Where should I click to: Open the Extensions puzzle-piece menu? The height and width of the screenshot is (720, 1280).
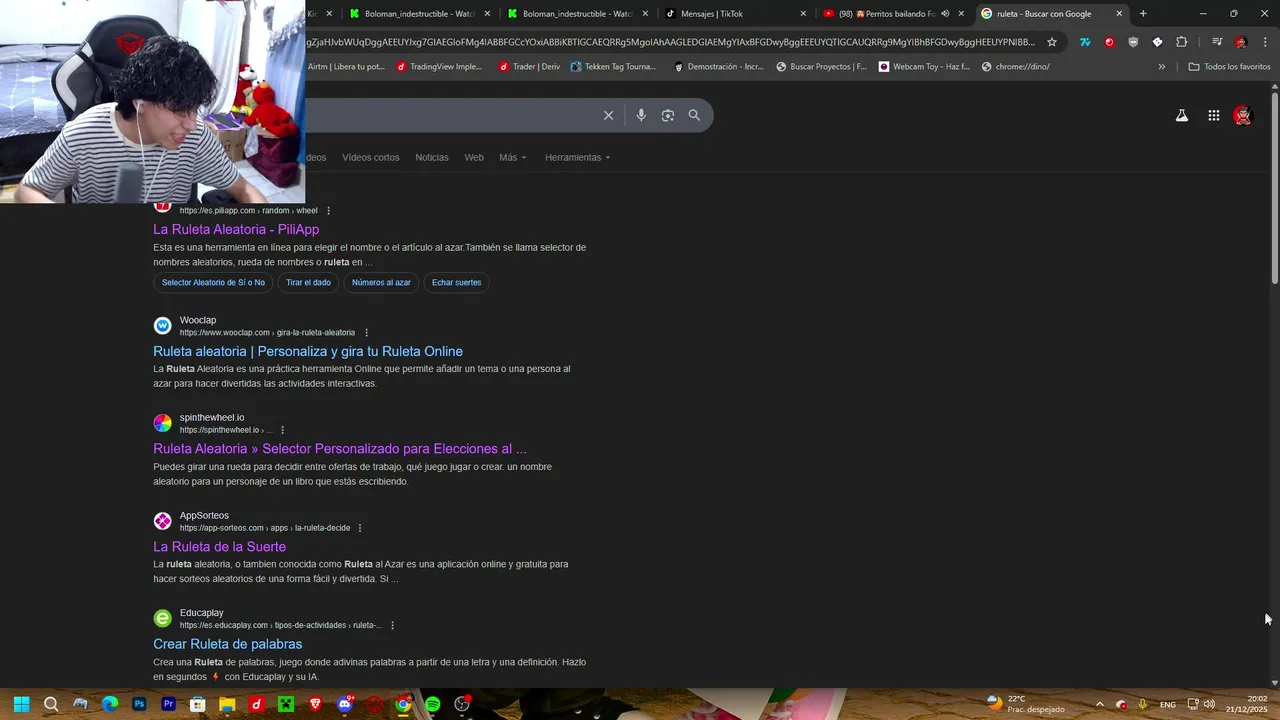point(1182,42)
